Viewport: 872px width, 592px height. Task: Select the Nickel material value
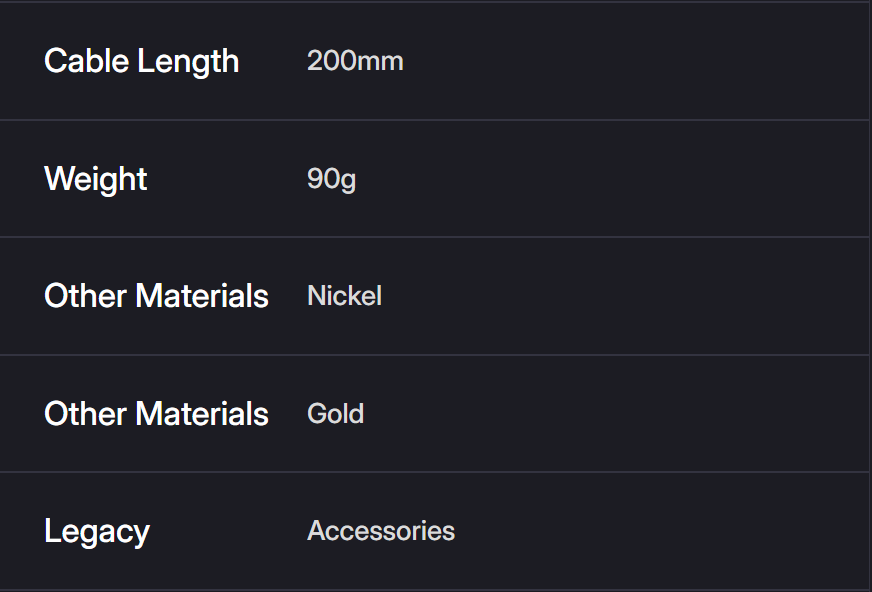click(x=344, y=296)
